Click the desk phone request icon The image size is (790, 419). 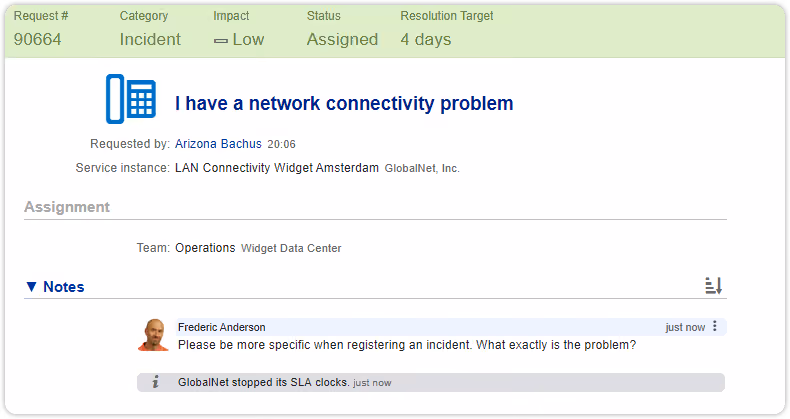130,99
